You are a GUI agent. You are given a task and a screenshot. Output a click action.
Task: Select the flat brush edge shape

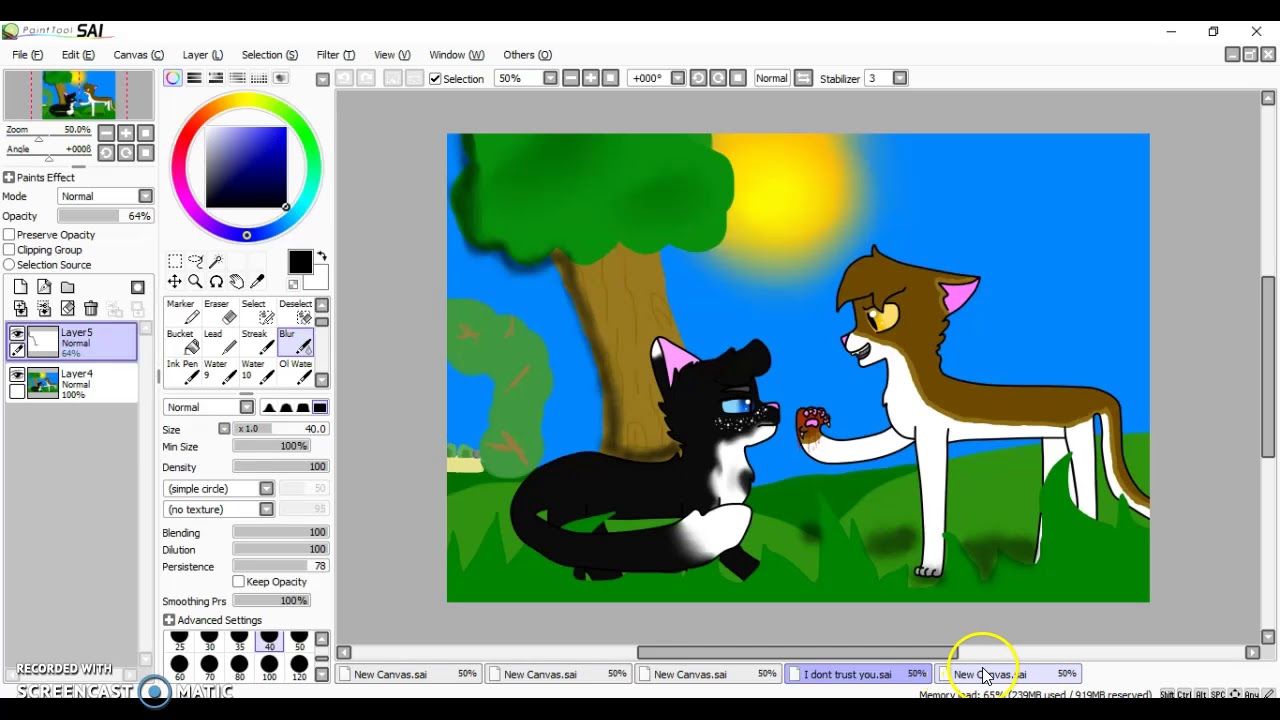click(320, 407)
